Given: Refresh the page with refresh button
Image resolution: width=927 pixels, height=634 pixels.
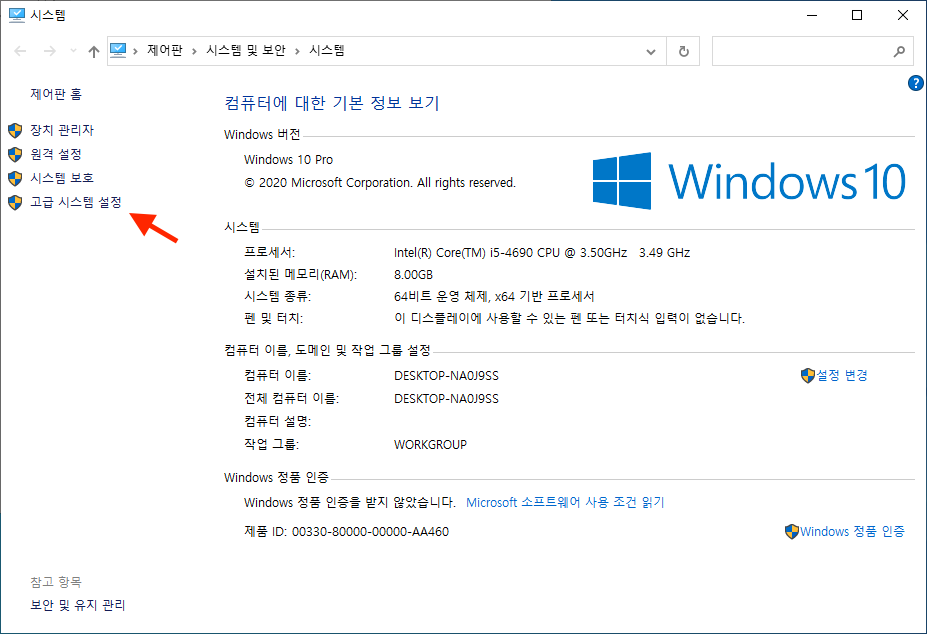Looking at the screenshot, I should coord(683,51).
